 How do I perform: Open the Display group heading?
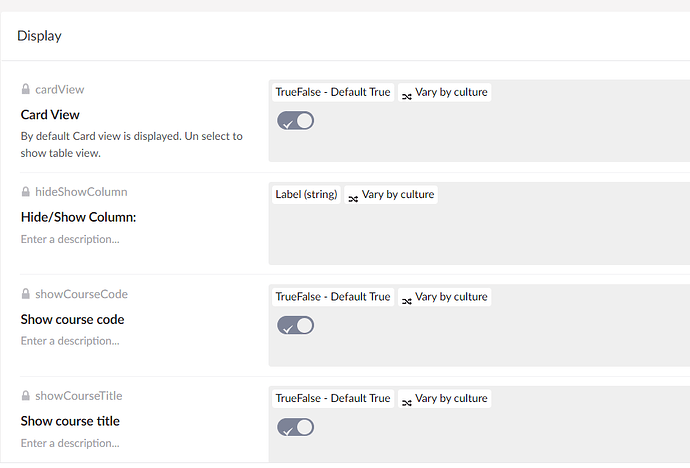point(39,36)
